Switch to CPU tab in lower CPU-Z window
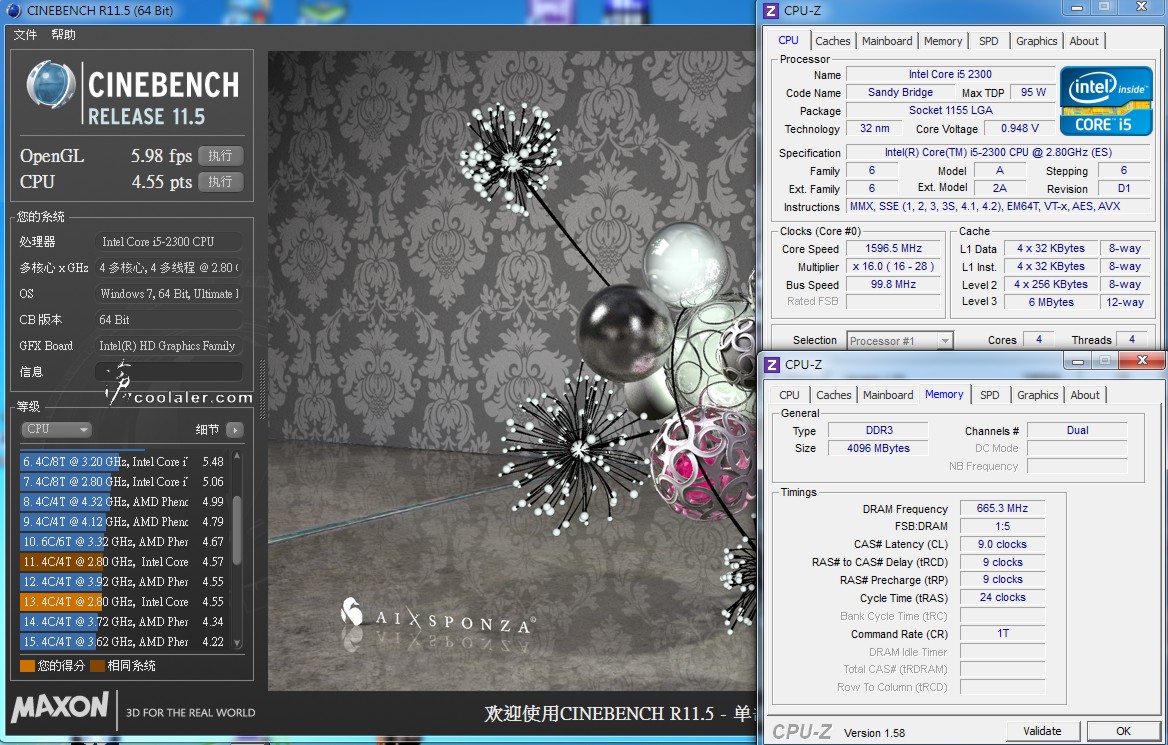Viewport: 1168px width, 745px height. (x=790, y=395)
